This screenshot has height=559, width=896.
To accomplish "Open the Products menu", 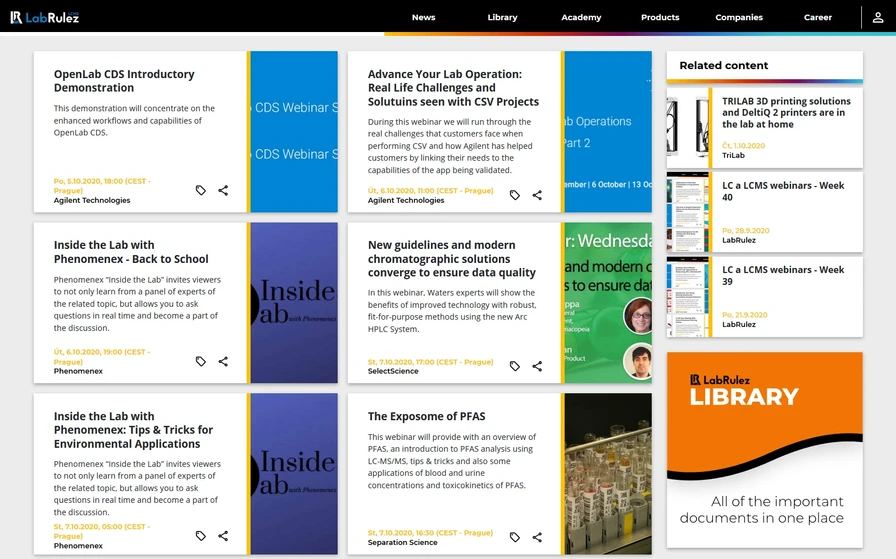I will point(660,17).
